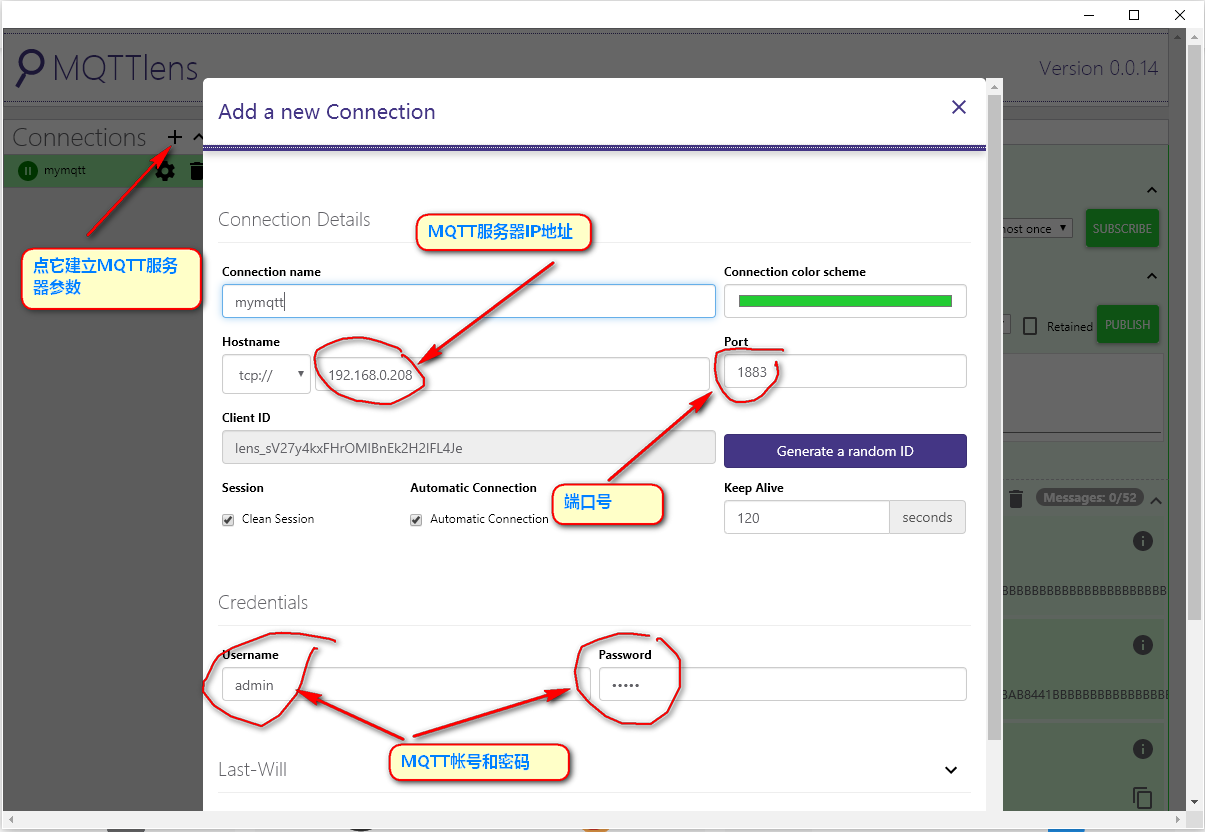Click the PUBLISH button
Screen dimensions: 1205x832
[x=1128, y=325]
